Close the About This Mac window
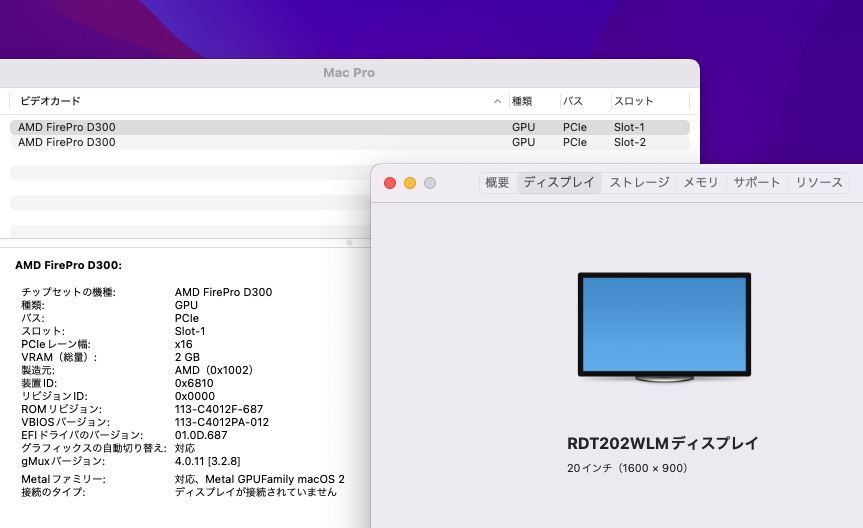The width and height of the screenshot is (863, 528). tap(390, 183)
